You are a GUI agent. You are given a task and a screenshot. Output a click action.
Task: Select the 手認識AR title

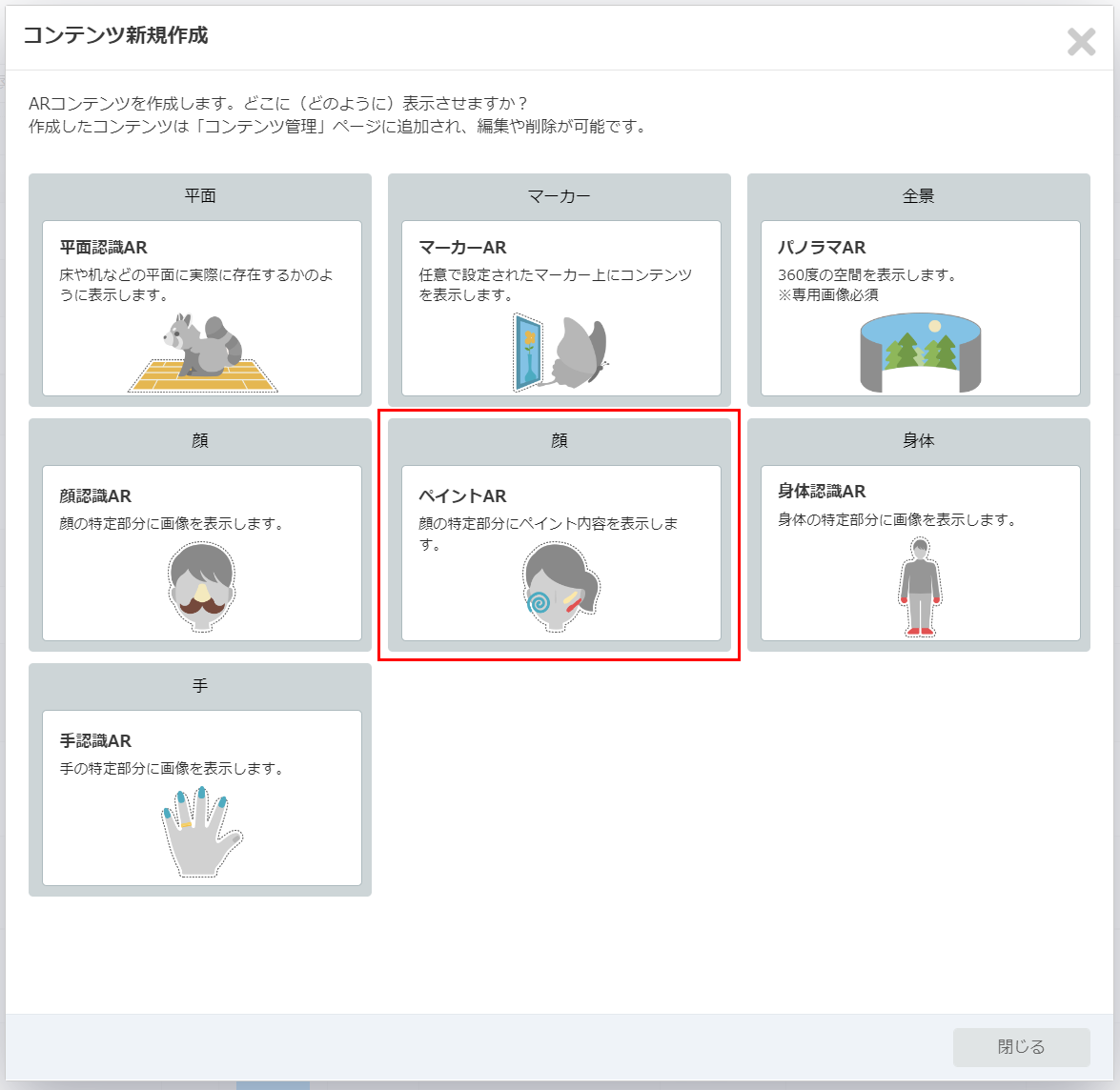point(95,741)
